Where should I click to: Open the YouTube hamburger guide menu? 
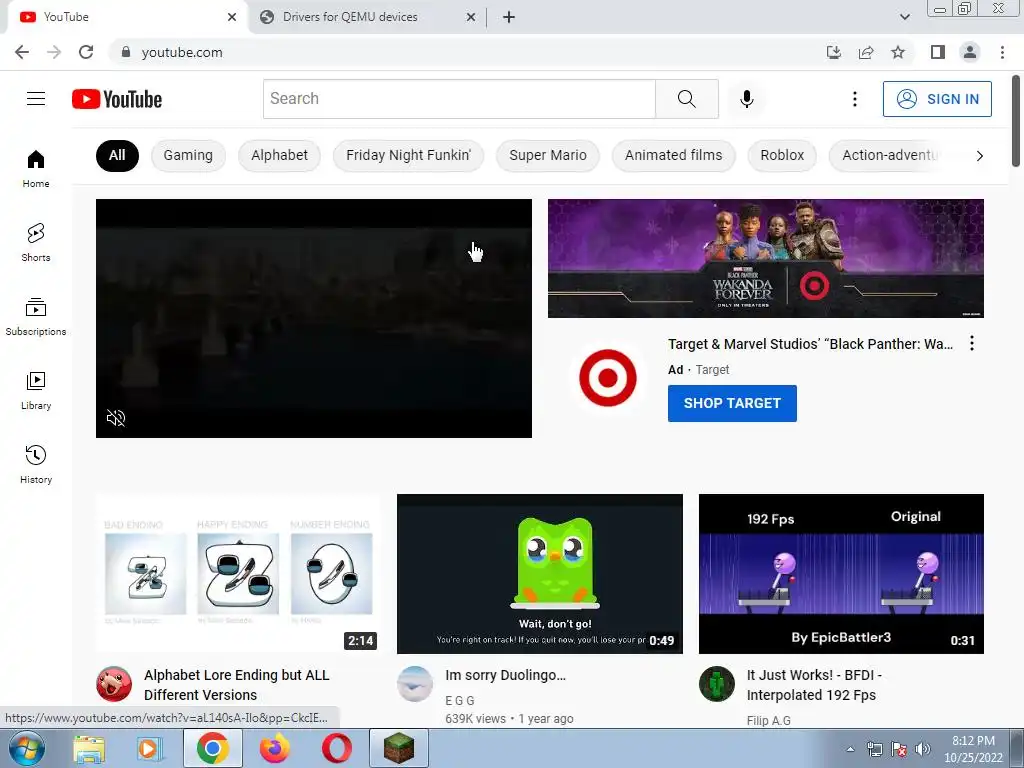tap(36, 99)
